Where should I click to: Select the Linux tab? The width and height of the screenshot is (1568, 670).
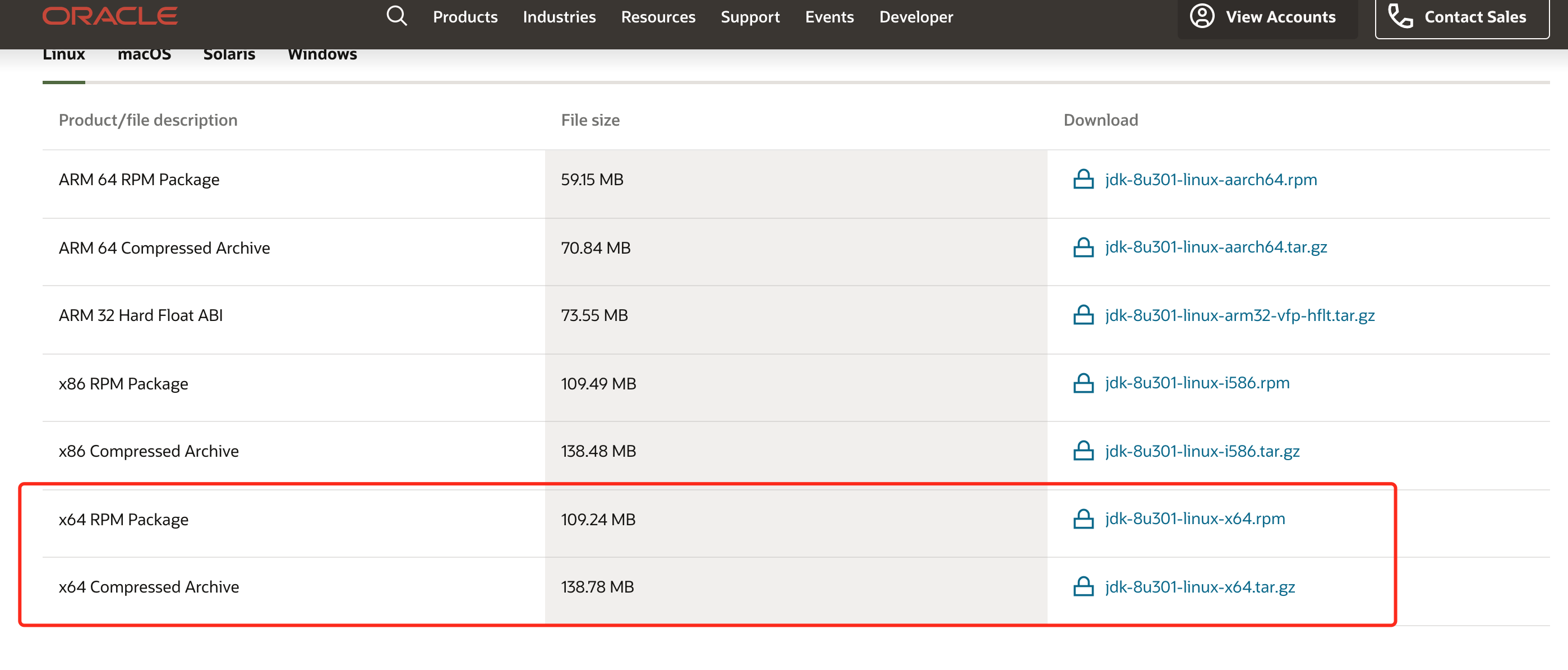[64, 55]
